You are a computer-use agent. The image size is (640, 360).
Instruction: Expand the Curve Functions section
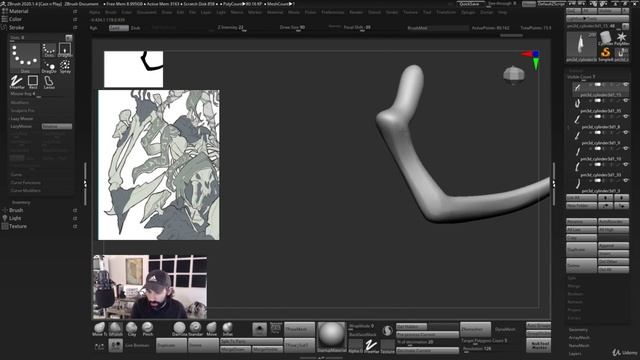25,182
